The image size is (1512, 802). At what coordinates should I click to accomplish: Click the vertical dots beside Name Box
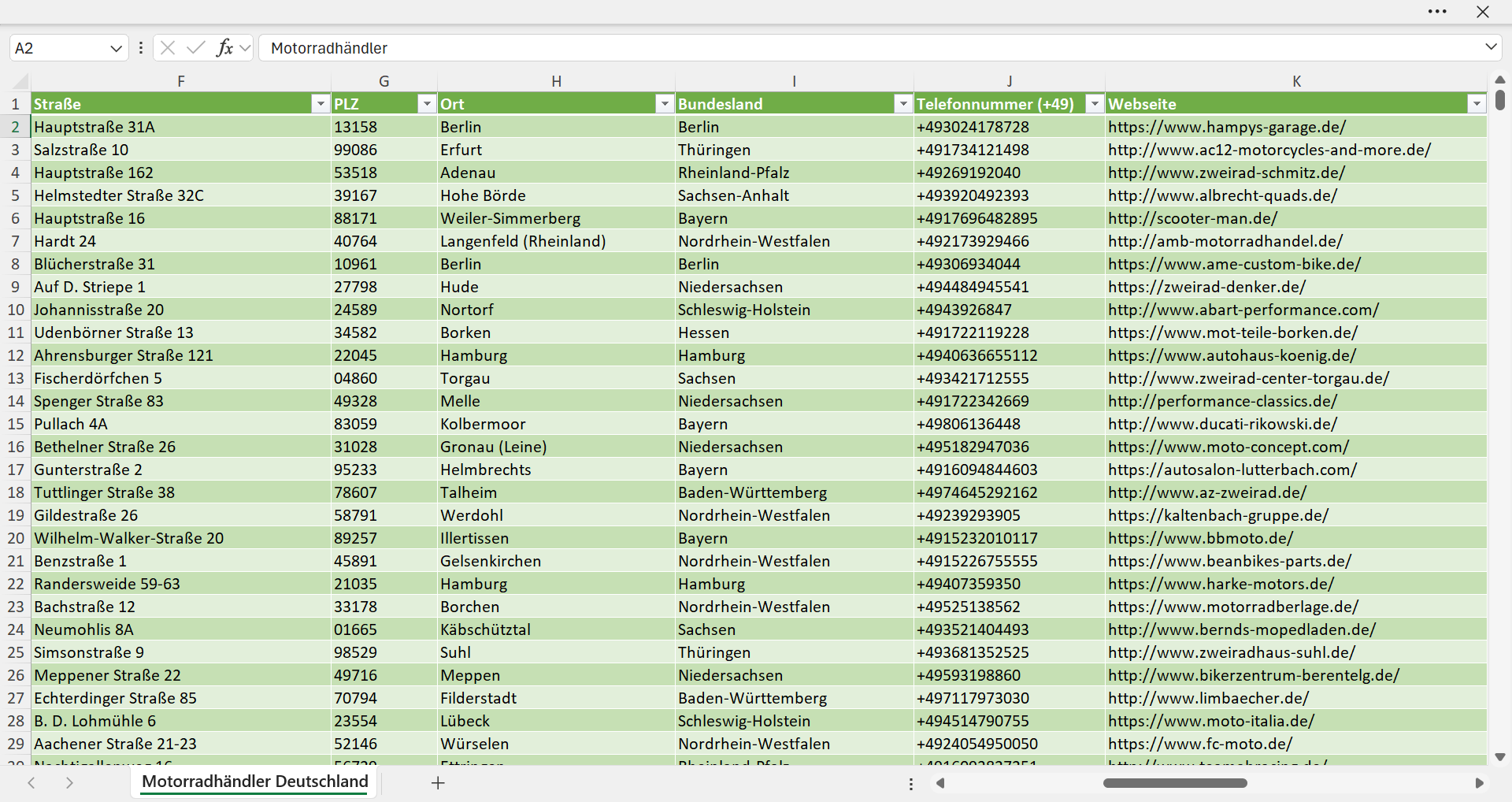141,48
